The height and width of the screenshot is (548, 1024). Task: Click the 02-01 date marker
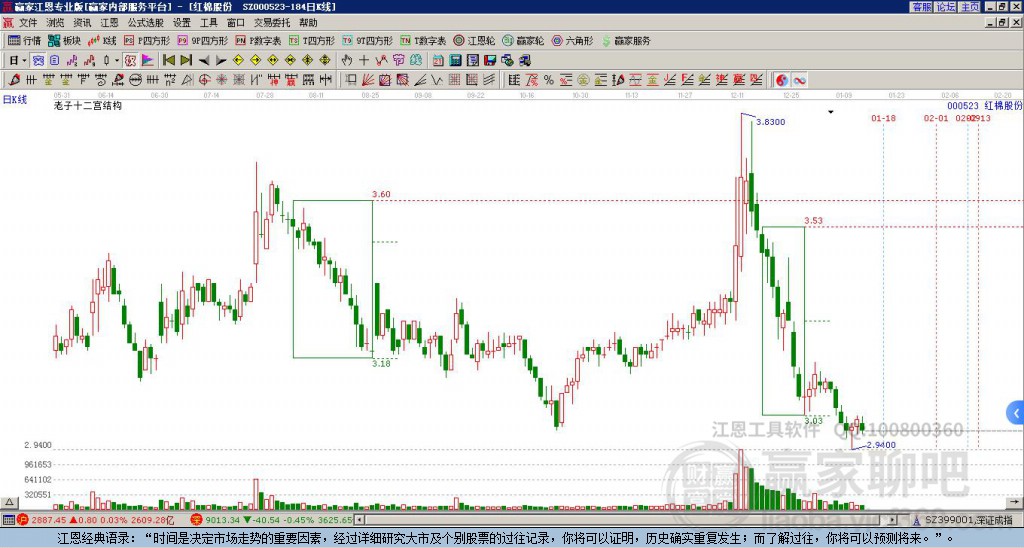click(936, 118)
